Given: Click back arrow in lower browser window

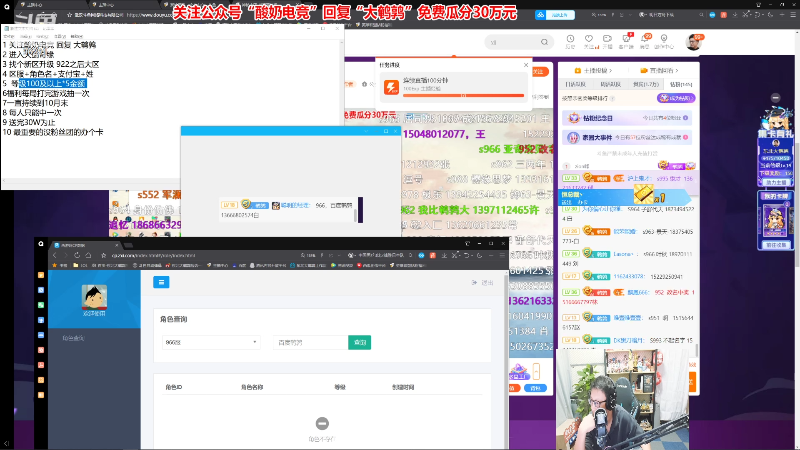Looking at the screenshot, I should point(56,255).
